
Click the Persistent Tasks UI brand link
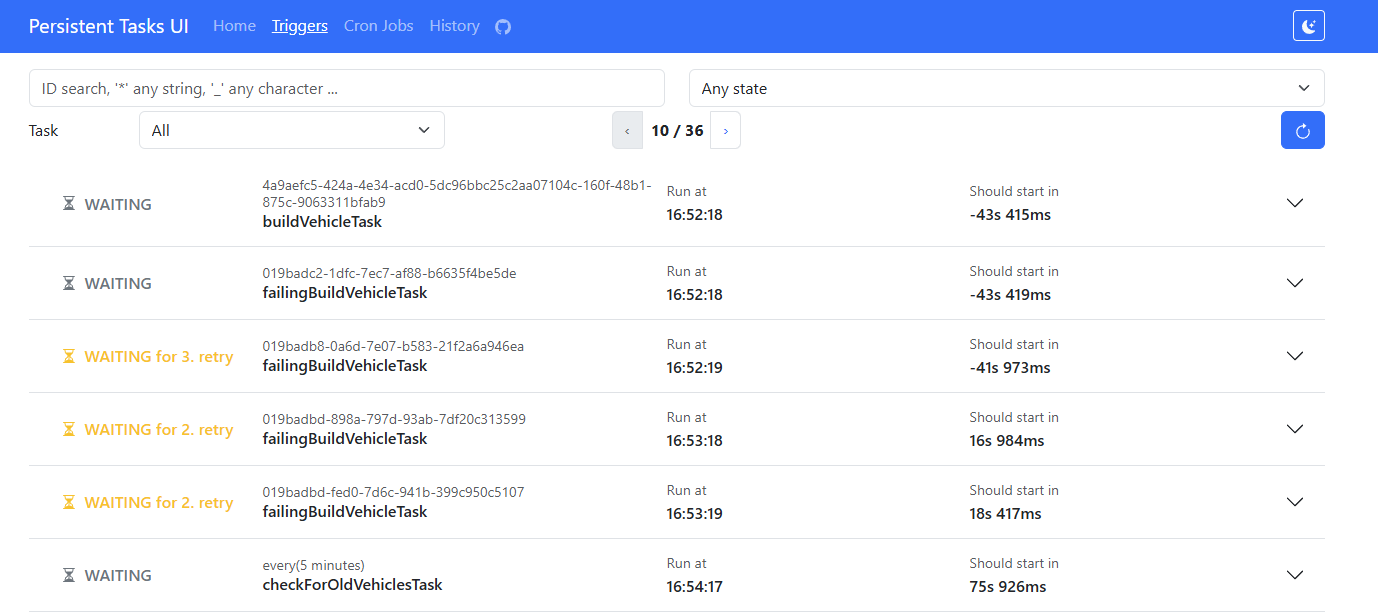pos(108,26)
